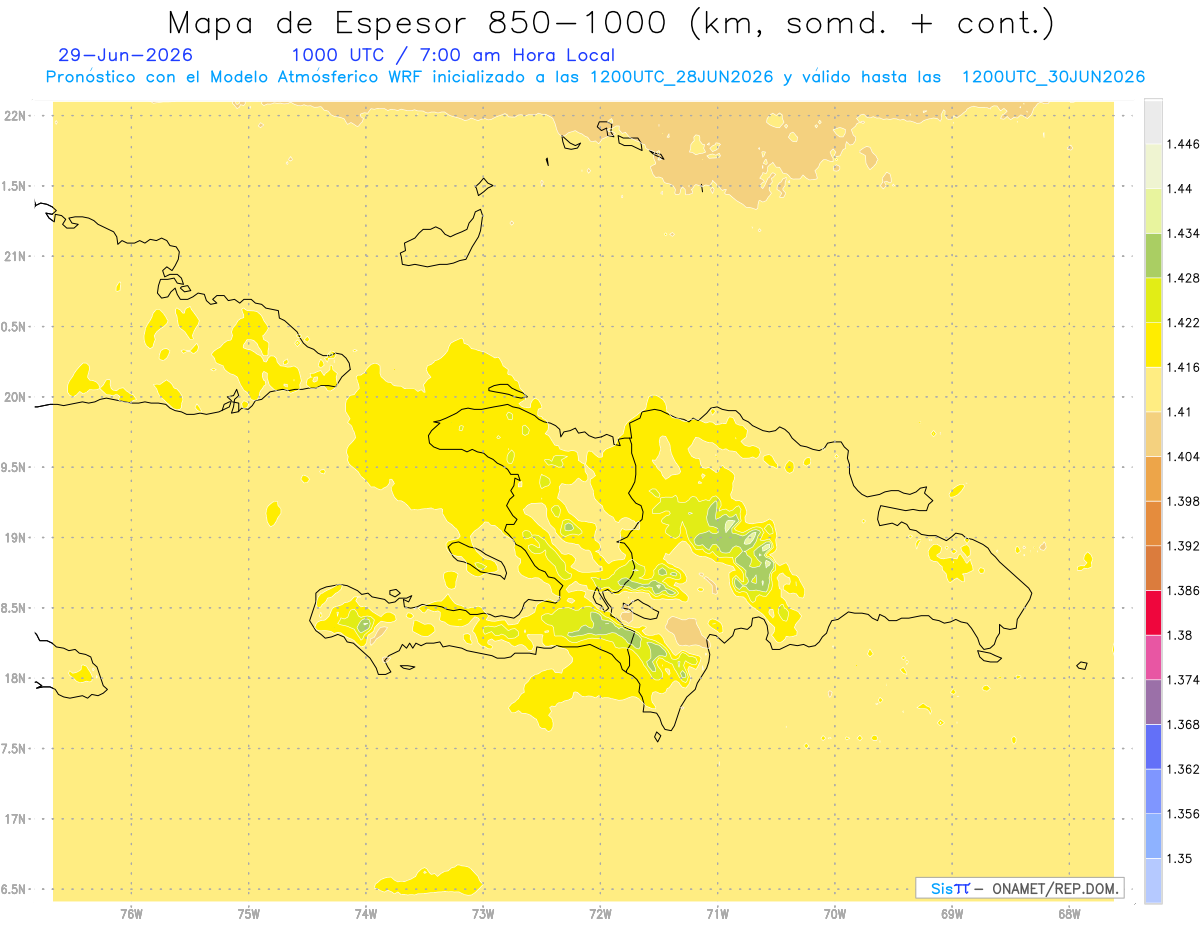1200x927 pixels.
Task: Click the latitude label 22N
Action: [16, 116]
